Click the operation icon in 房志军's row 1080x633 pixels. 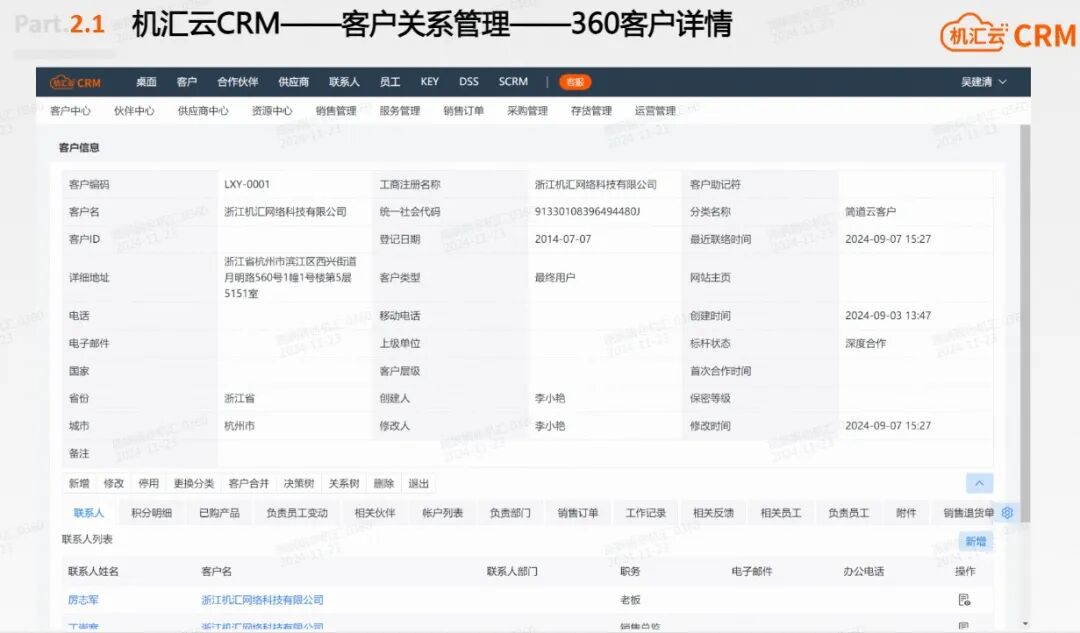[x=963, y=599]
